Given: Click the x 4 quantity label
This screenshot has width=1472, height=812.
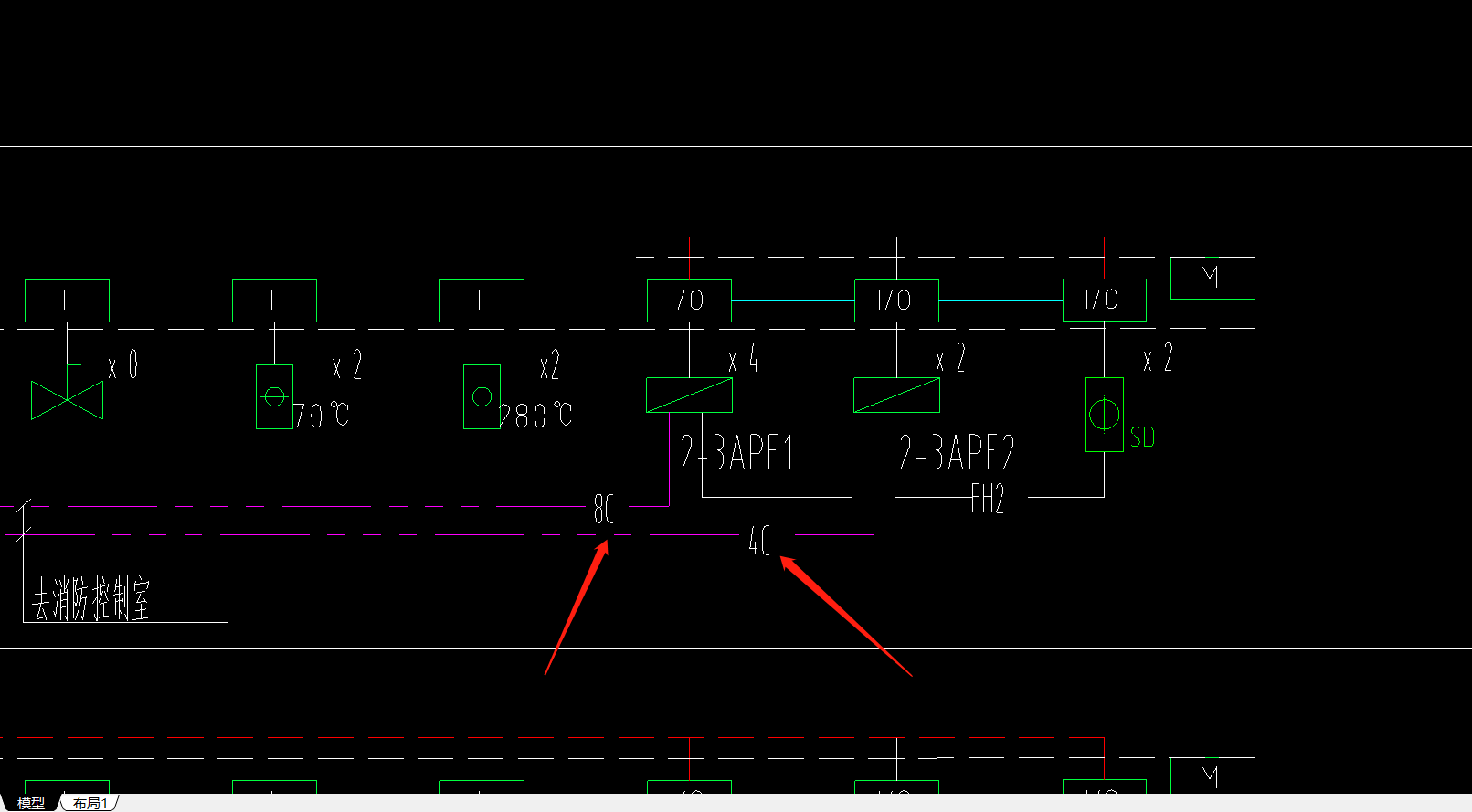Looking at the screenshot, I should (x=744, y=359).
